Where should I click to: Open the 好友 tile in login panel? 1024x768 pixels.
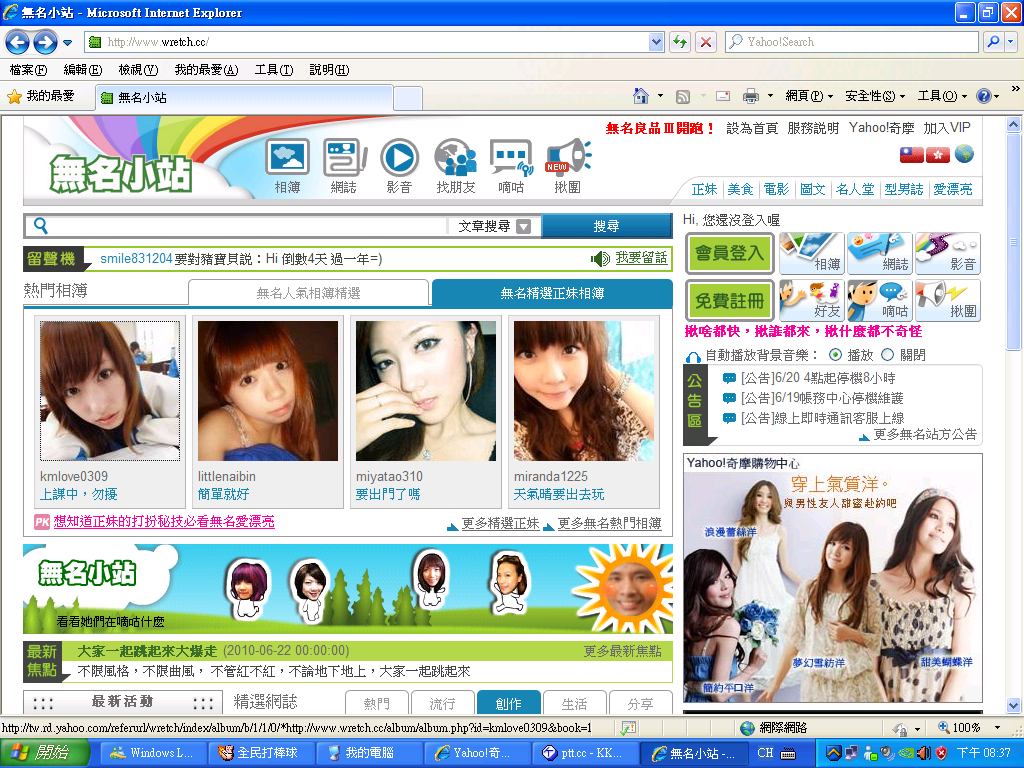pos(812,300)
